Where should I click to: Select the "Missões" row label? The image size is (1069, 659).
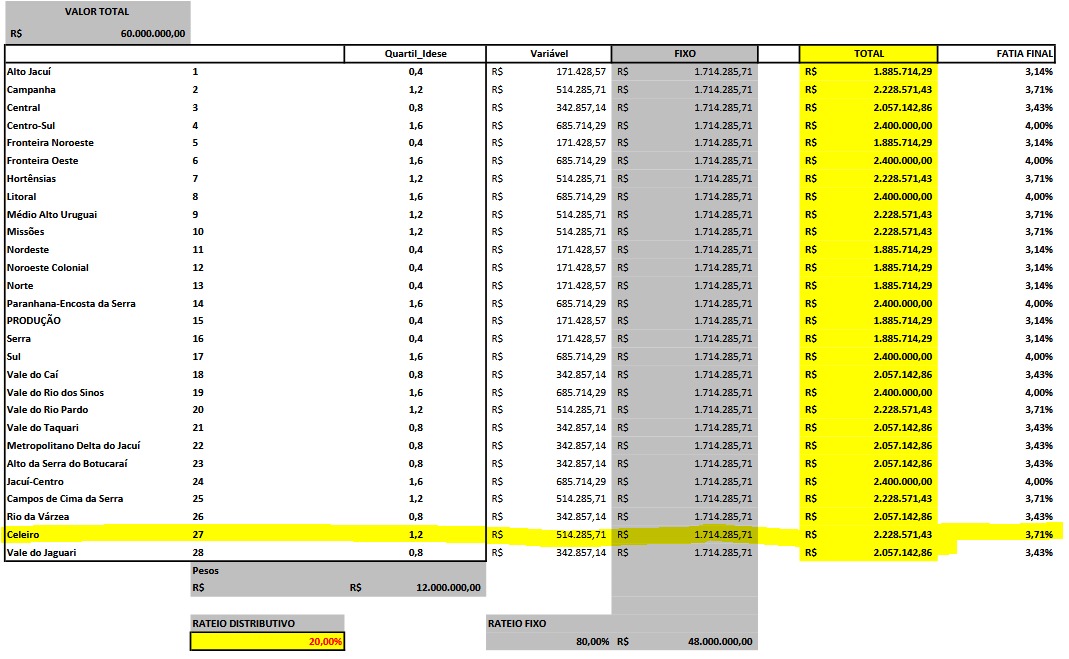coord(25,232)
